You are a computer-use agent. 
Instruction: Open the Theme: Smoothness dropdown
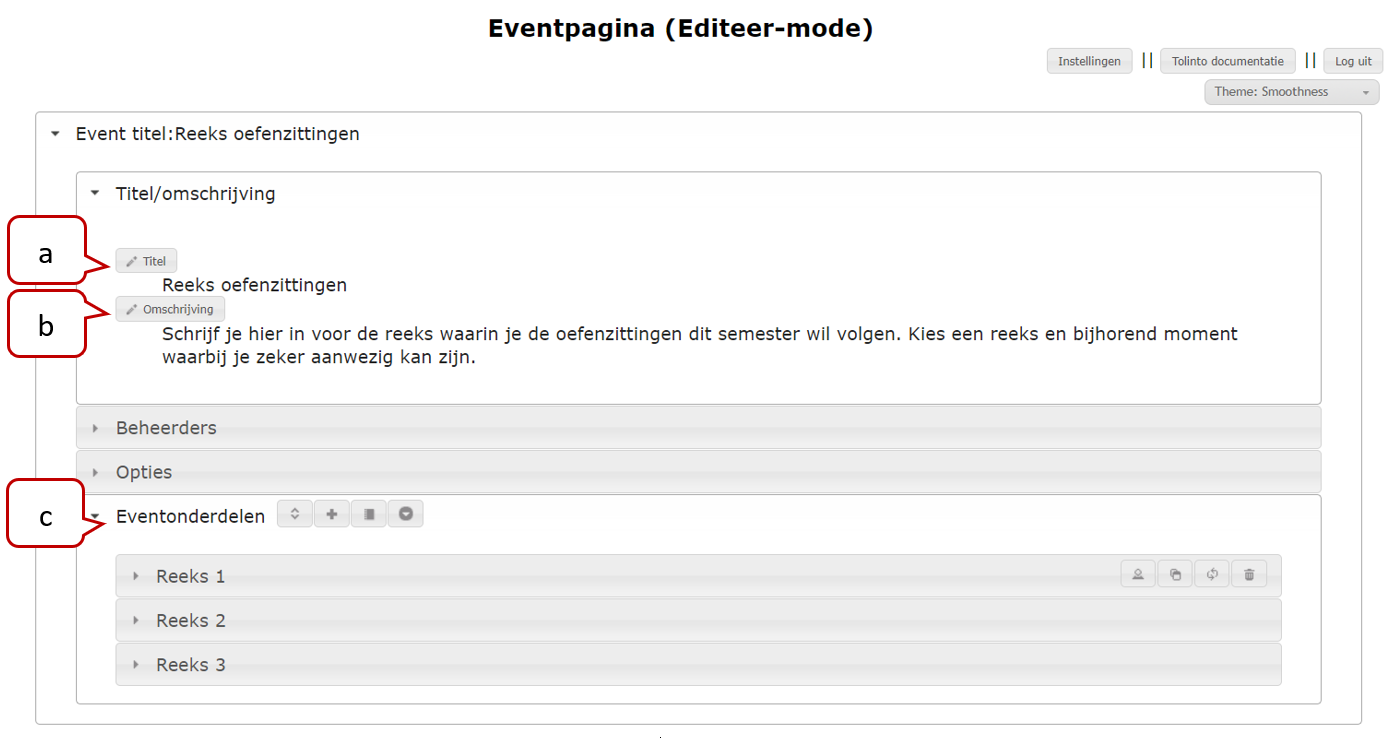pyautogui.click(x=1292, y=92)
